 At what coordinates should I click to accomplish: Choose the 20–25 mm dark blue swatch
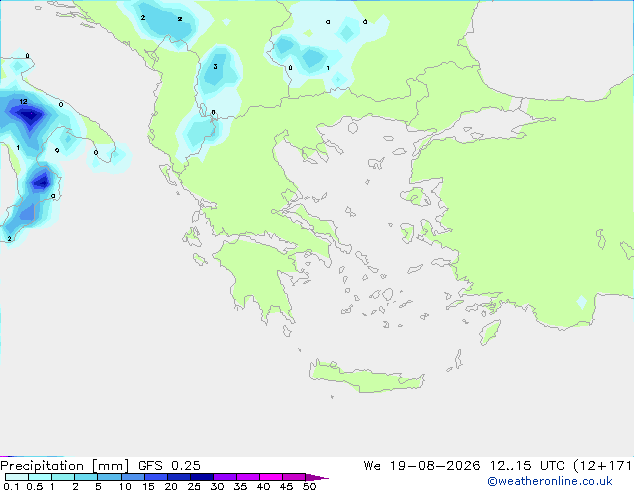pyautogui.click(x=179, y=477)
